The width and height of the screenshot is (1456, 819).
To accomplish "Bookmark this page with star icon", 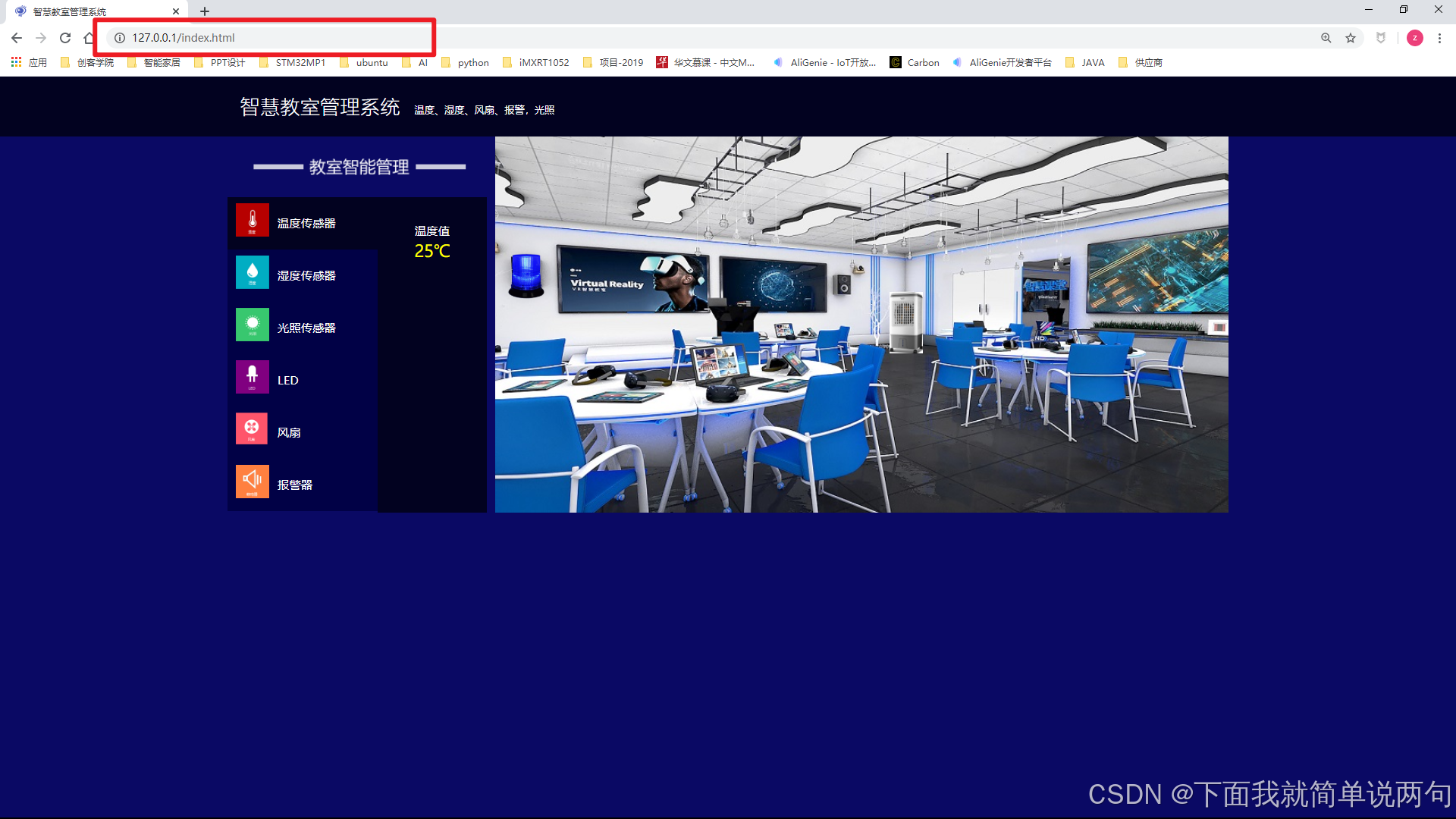I will coord(1351,38).
